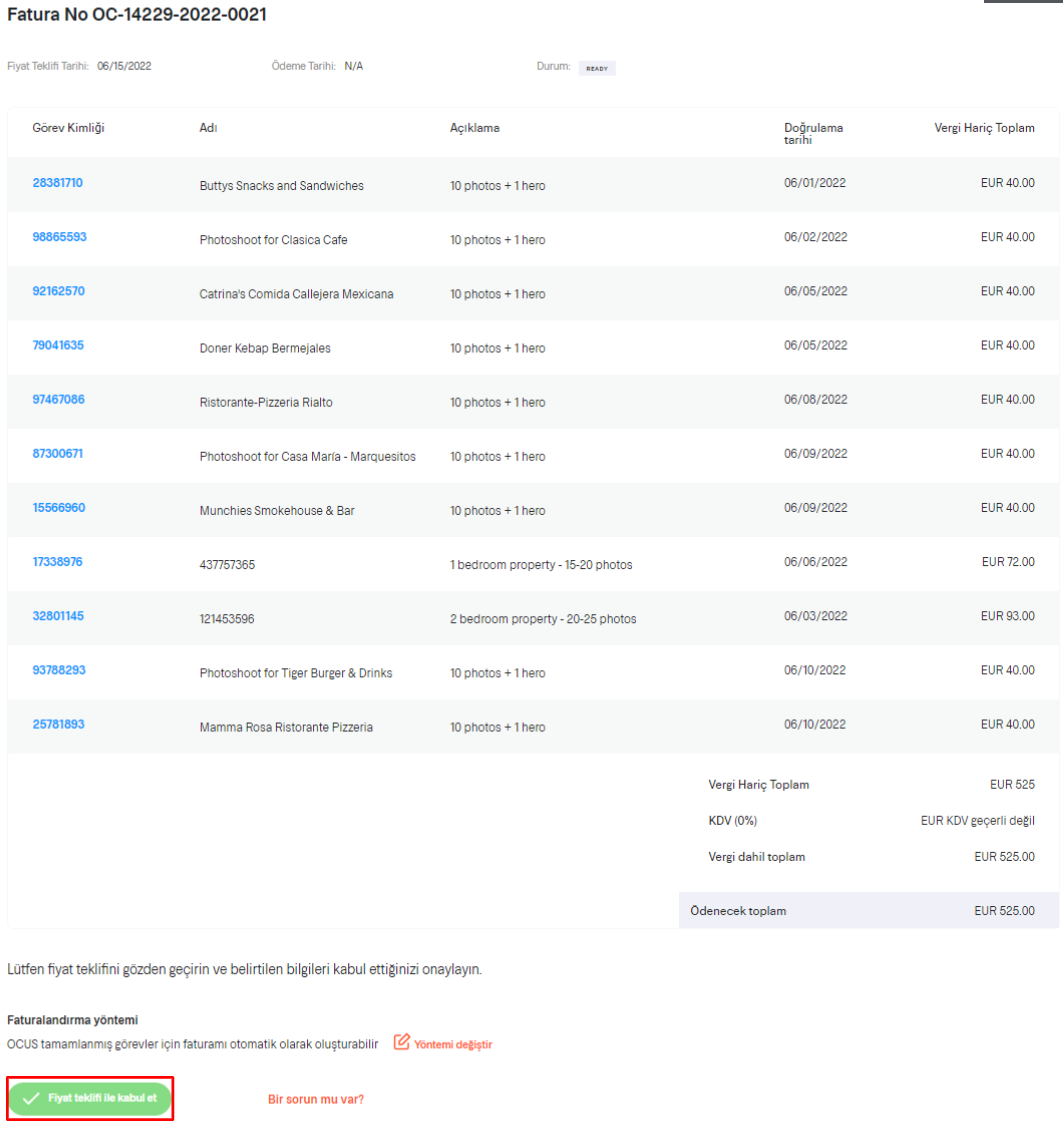Click 'Mamma Rosa Ristorante Pizzeria' cell
Image resolution: width=1063 pixels, height=1126 pixels.
click(x=286, y=727)
